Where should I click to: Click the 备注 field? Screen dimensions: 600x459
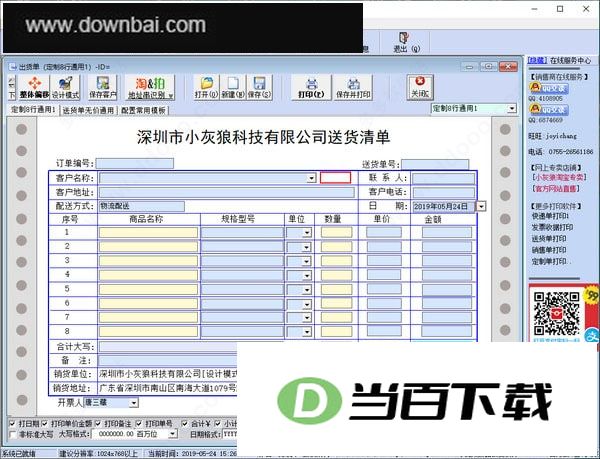(x=168, y=361)
